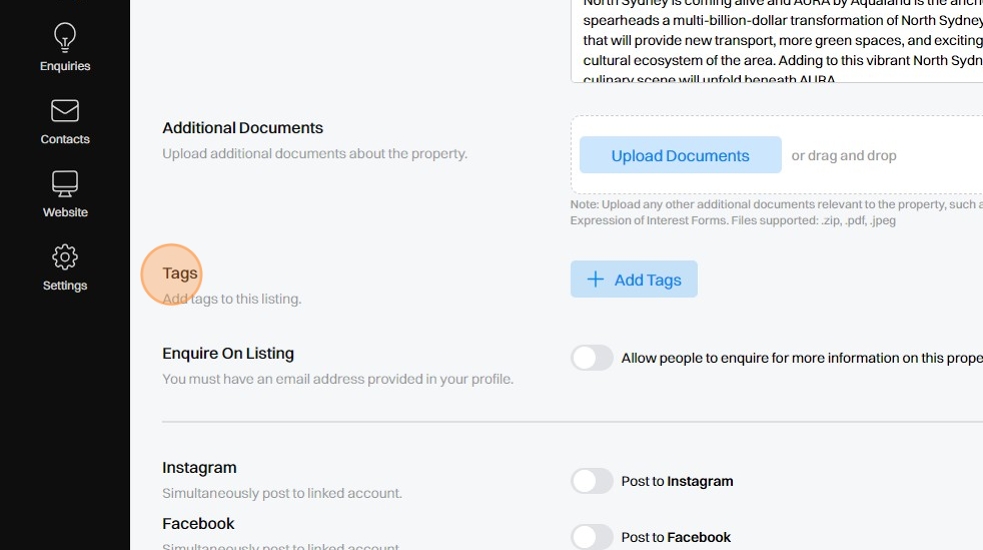Select the Contacts sidebar label
The width and height of the screenshot is (983, 550).
click(x=65, y=139)
